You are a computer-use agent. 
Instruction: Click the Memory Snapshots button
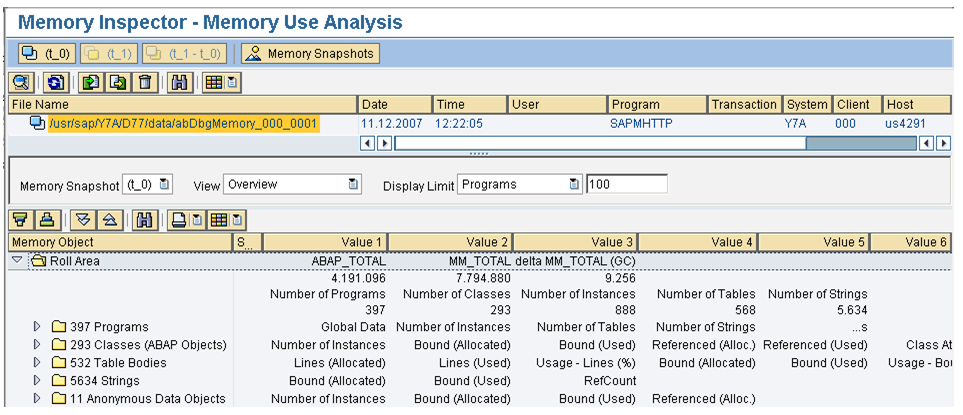[x=310, y=53]
